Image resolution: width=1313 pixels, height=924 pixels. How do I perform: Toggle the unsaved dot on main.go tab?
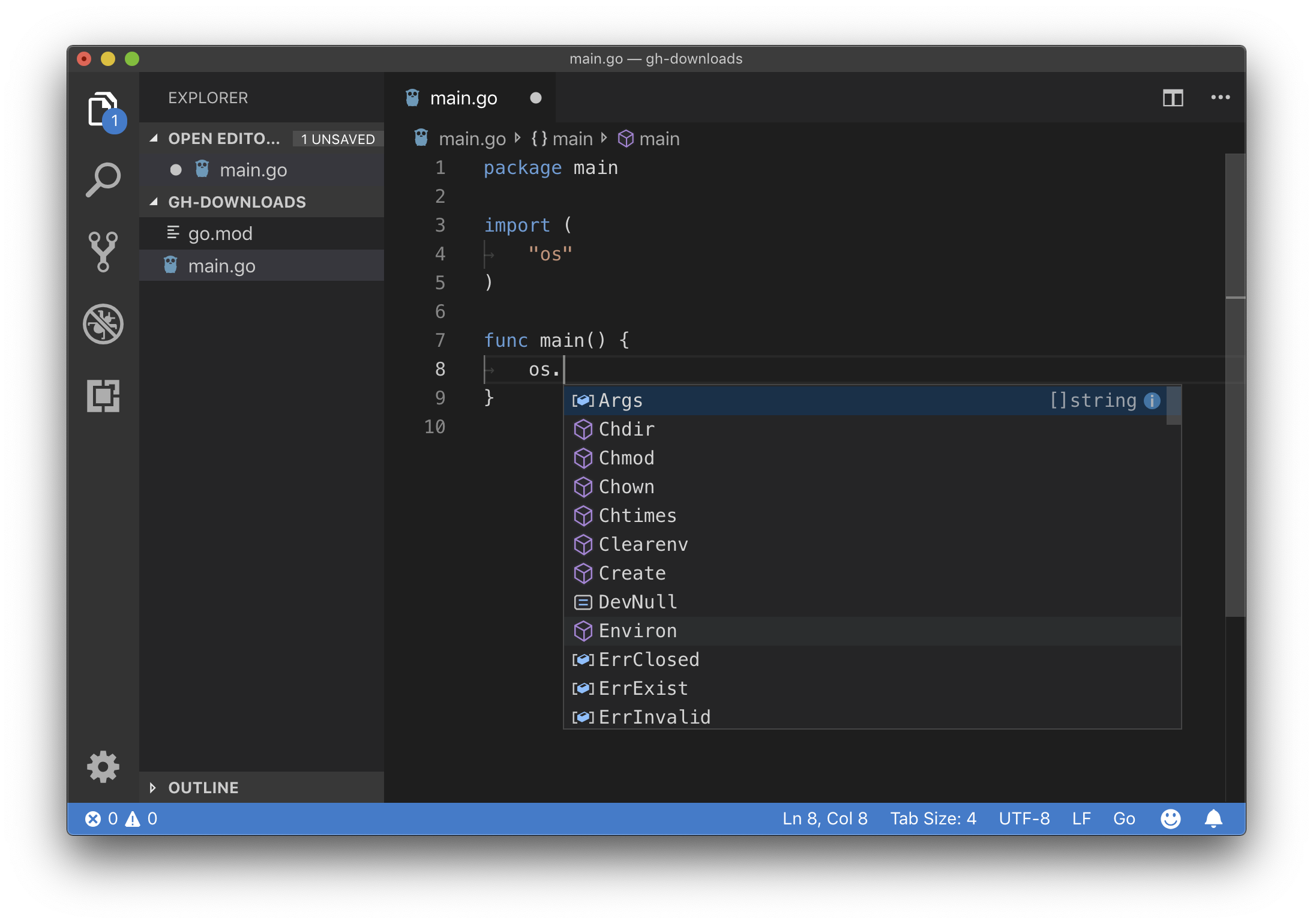pos(535,97)
